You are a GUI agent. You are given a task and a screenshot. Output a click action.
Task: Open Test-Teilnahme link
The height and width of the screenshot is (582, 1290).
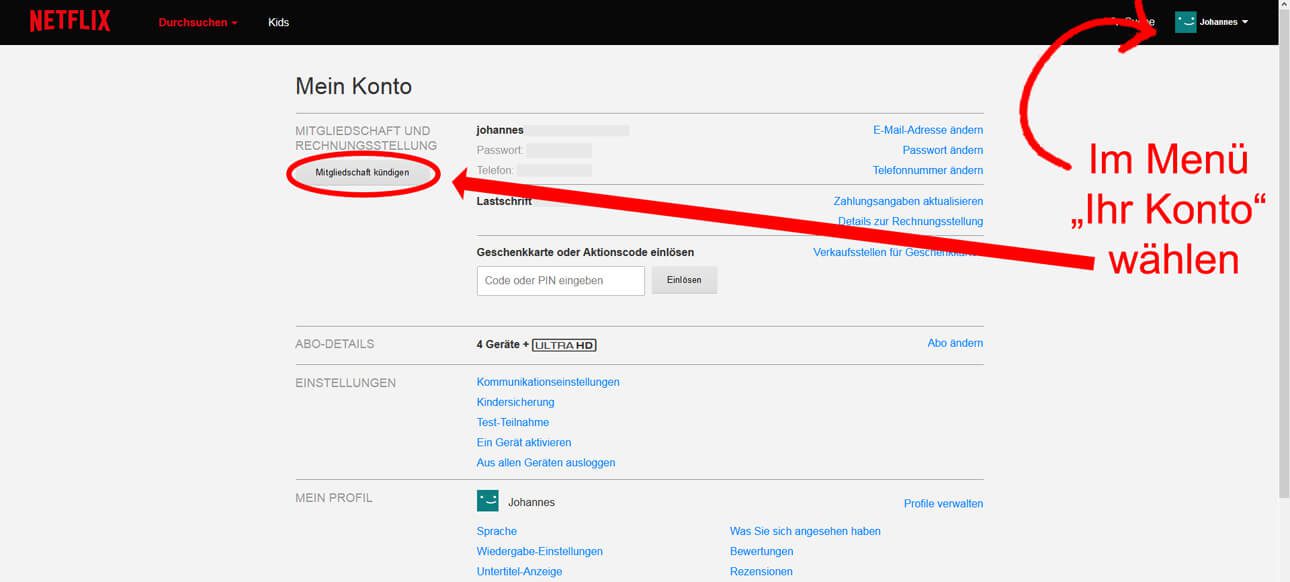[513, 422]
